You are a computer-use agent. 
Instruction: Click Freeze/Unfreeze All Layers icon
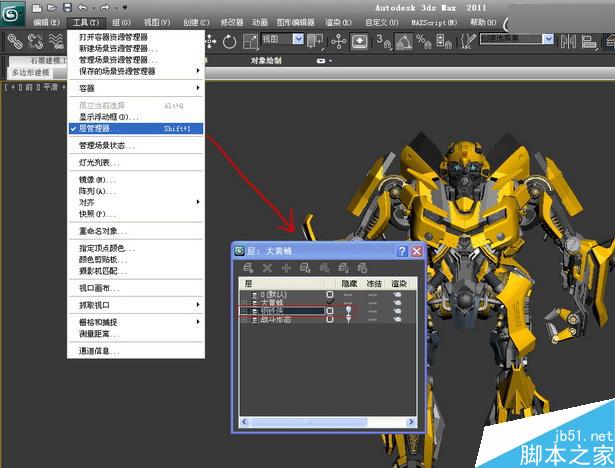click(x=362, y=268)
